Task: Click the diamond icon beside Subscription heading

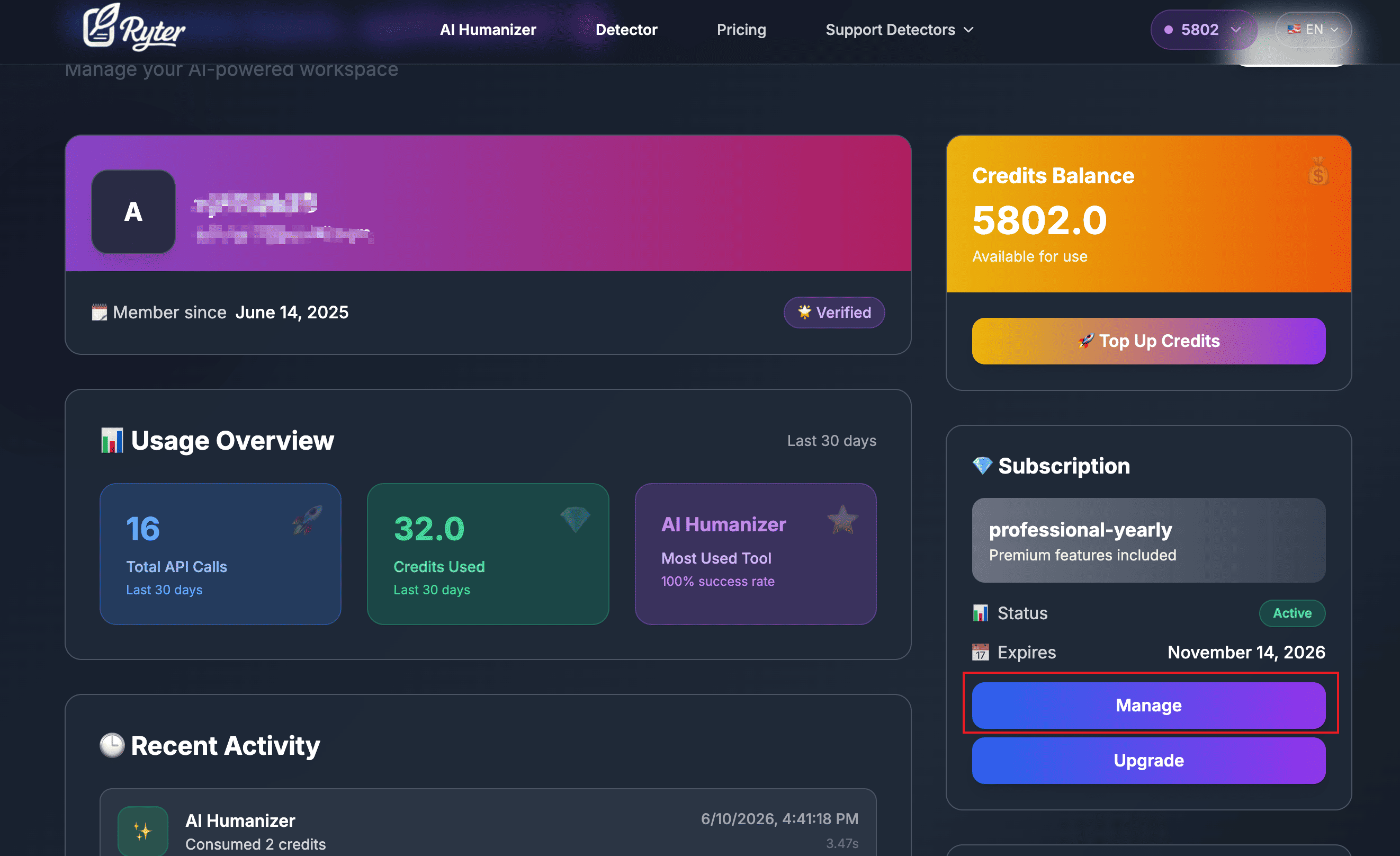Action: (x=982, y=466)
